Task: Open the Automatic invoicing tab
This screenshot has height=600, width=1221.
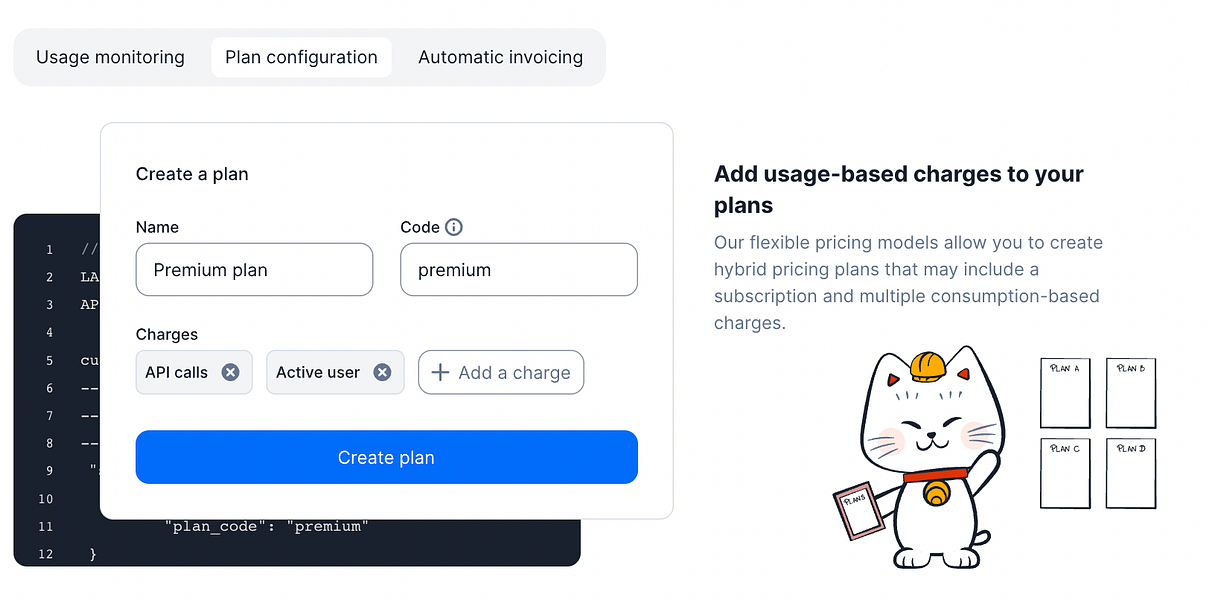Action: [x=500, y=57]
